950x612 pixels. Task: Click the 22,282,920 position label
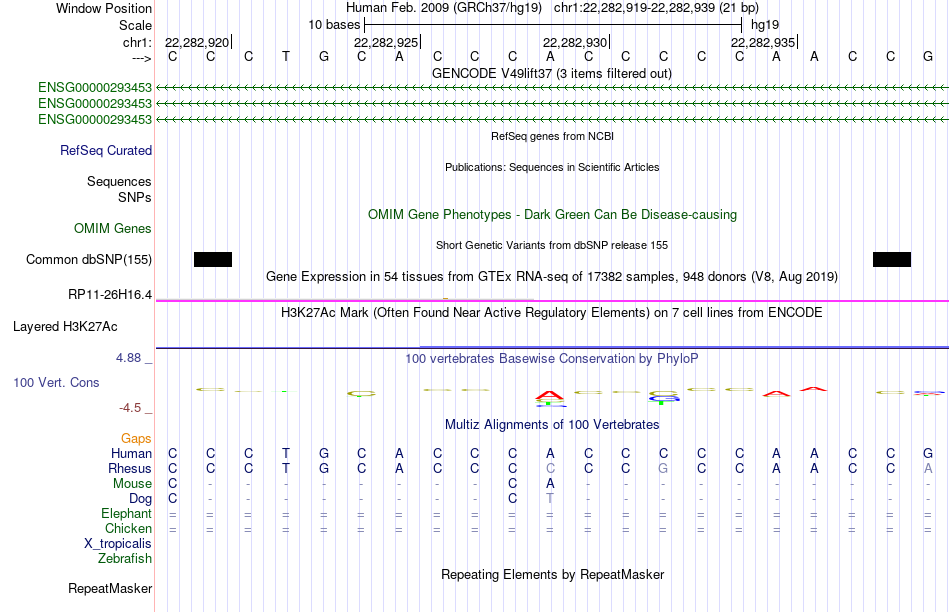click(197, 42)
